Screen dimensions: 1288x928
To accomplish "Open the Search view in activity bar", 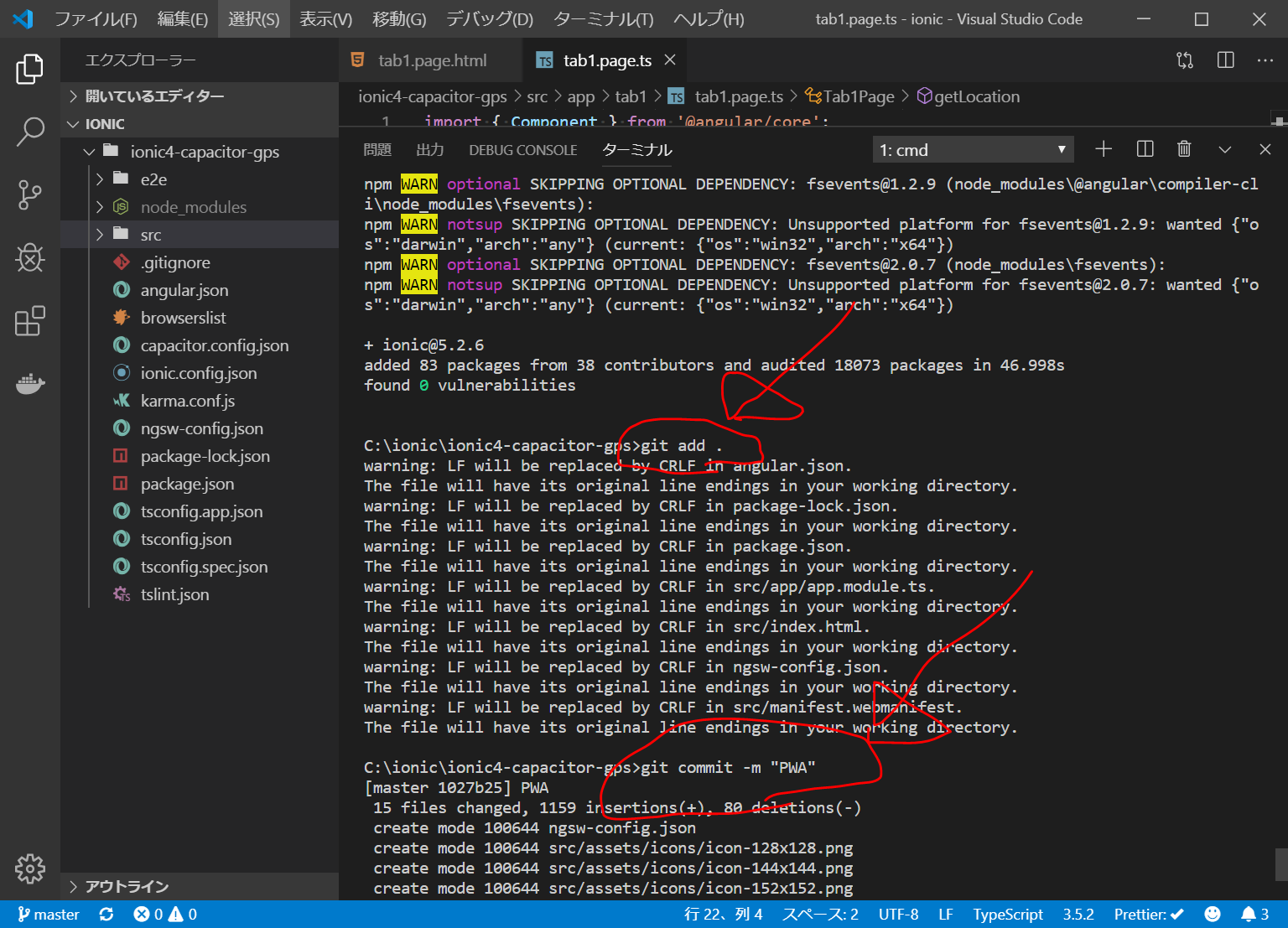I will [x=30, y=132].
